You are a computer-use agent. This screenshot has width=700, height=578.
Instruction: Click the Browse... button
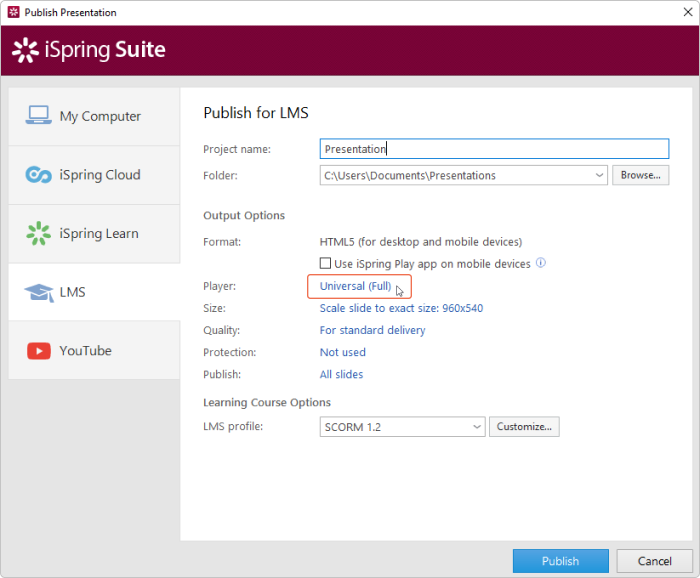tap(640, 175)
